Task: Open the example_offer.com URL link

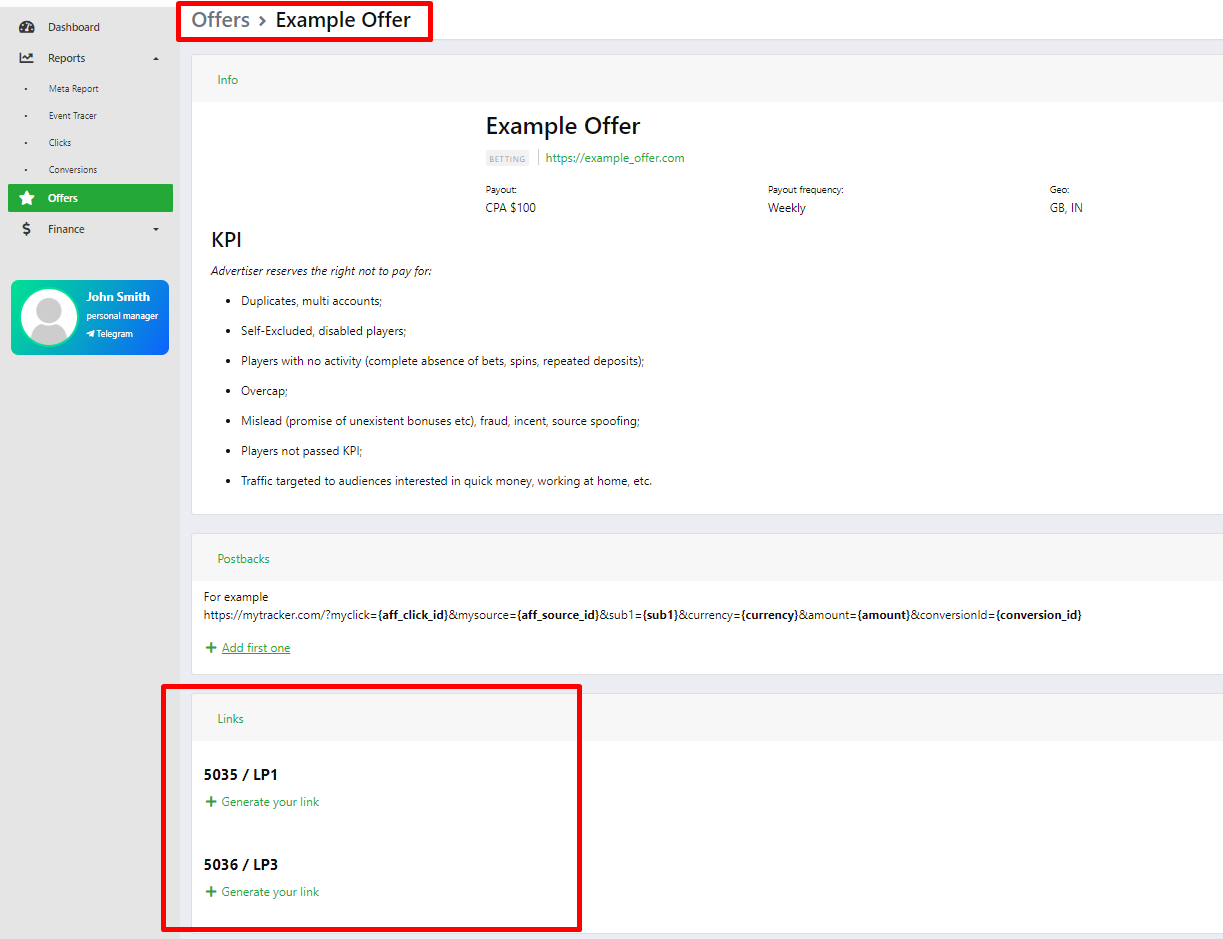Action: 615,158
